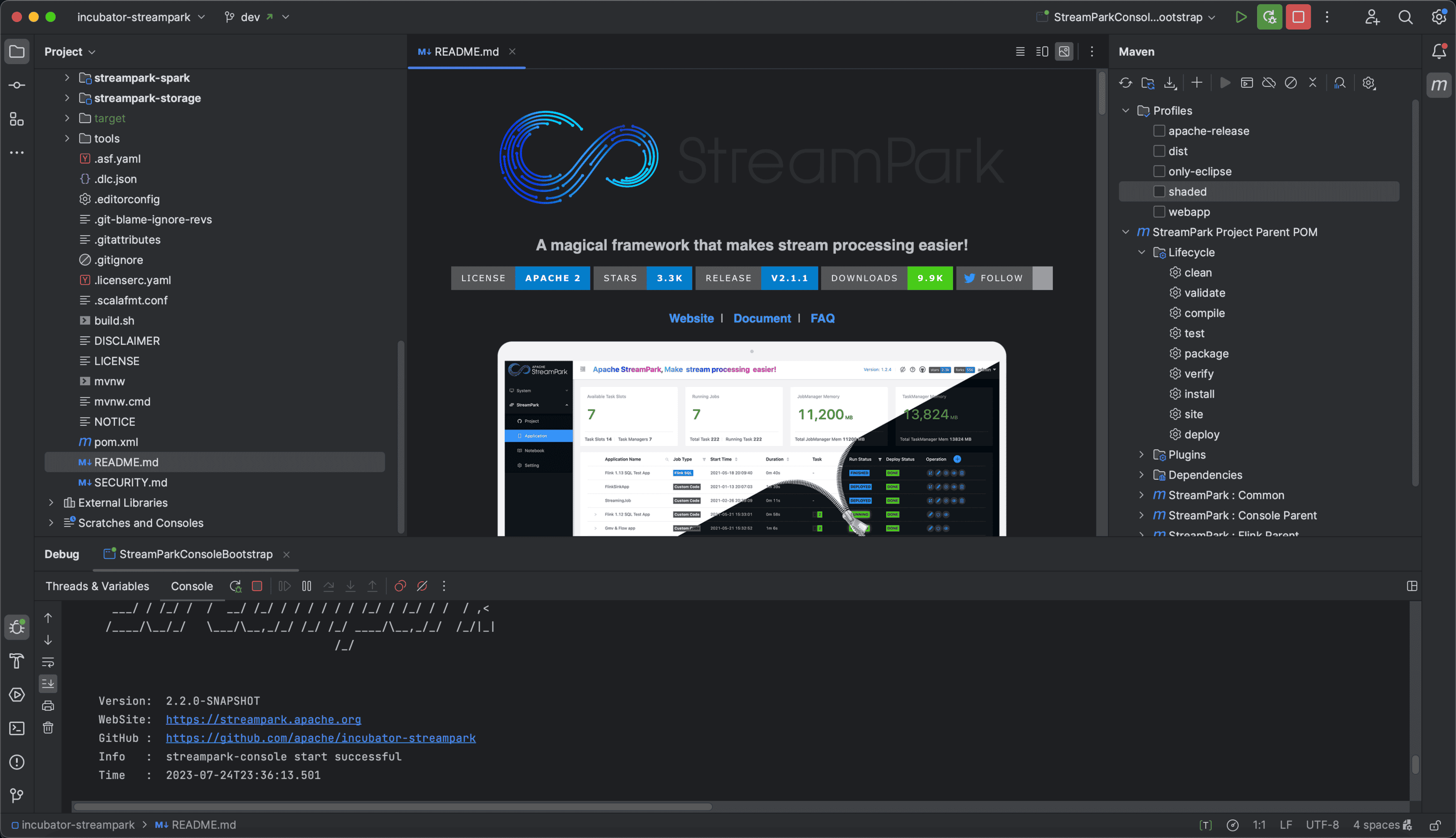Click the Clear All trash icon in console

[x=48, y=728]
